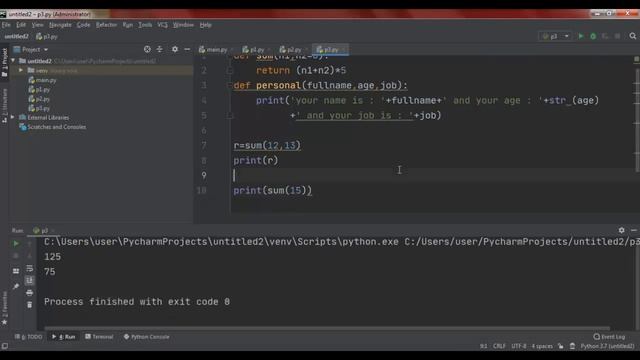
Task: Select main.py in the project tree
Action: pyautogui.click(x=42, y=80)
